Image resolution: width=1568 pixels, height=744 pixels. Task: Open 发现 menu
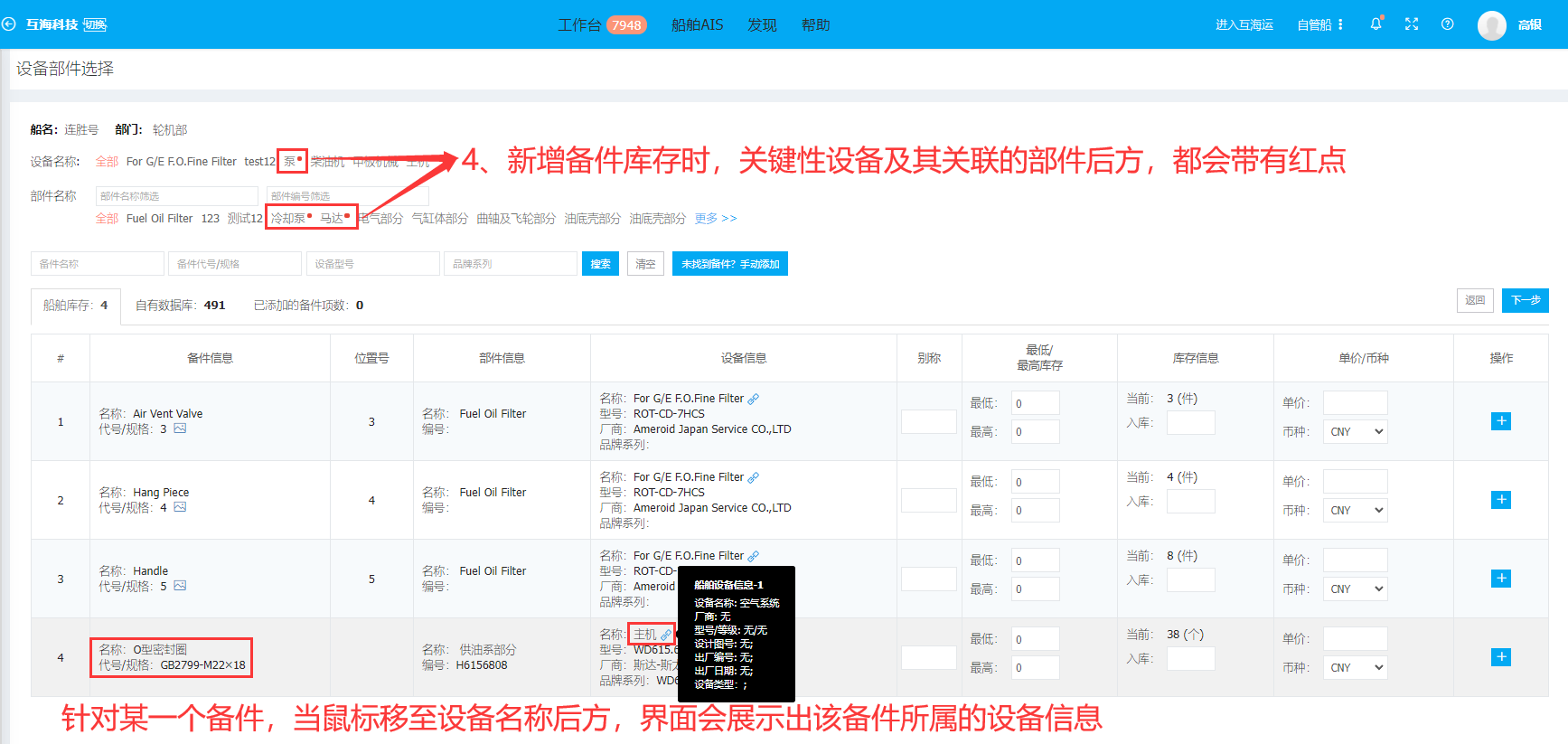[x=762, y=25]
